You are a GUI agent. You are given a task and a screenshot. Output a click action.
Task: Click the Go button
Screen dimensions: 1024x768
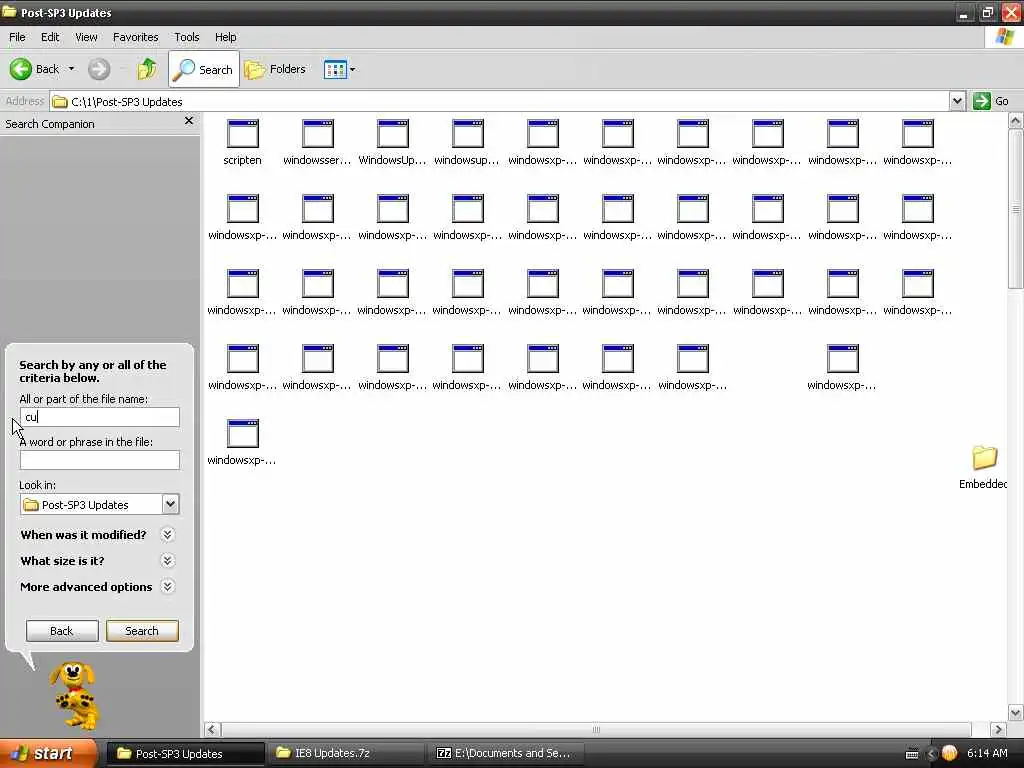tap(991, 101)
